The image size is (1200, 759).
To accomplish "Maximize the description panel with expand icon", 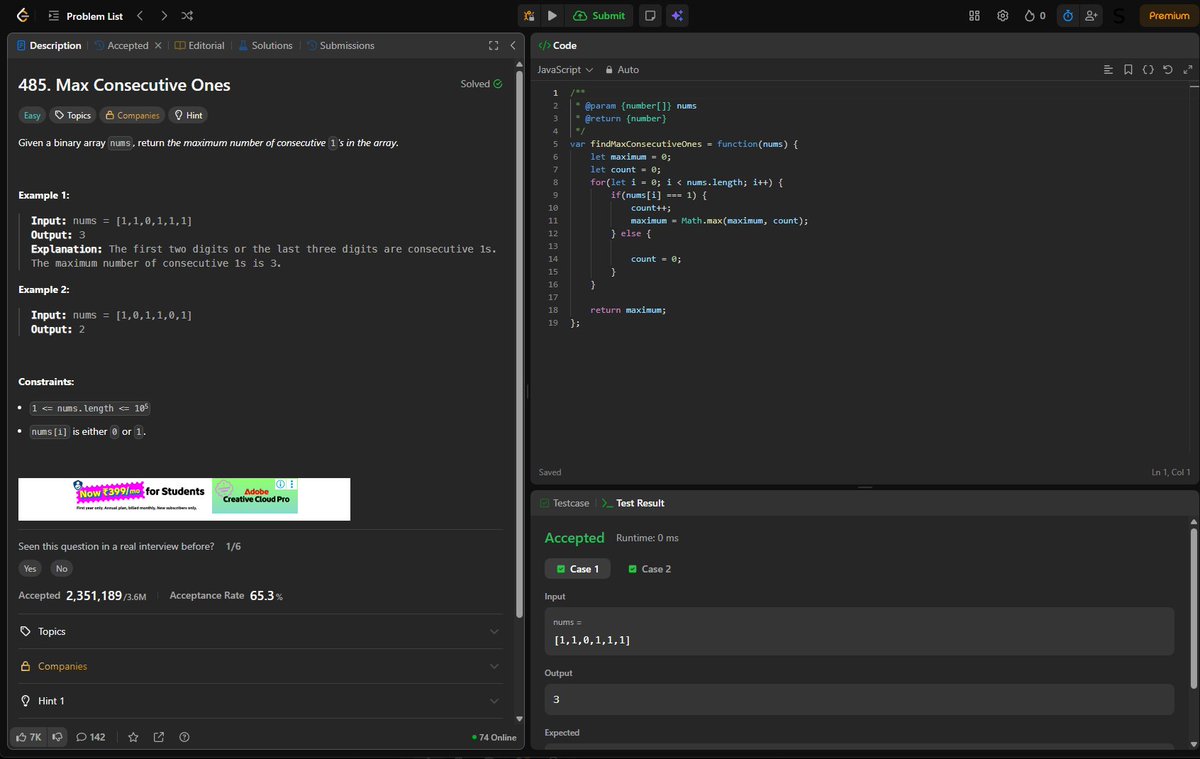I will [x=493, y=46].
